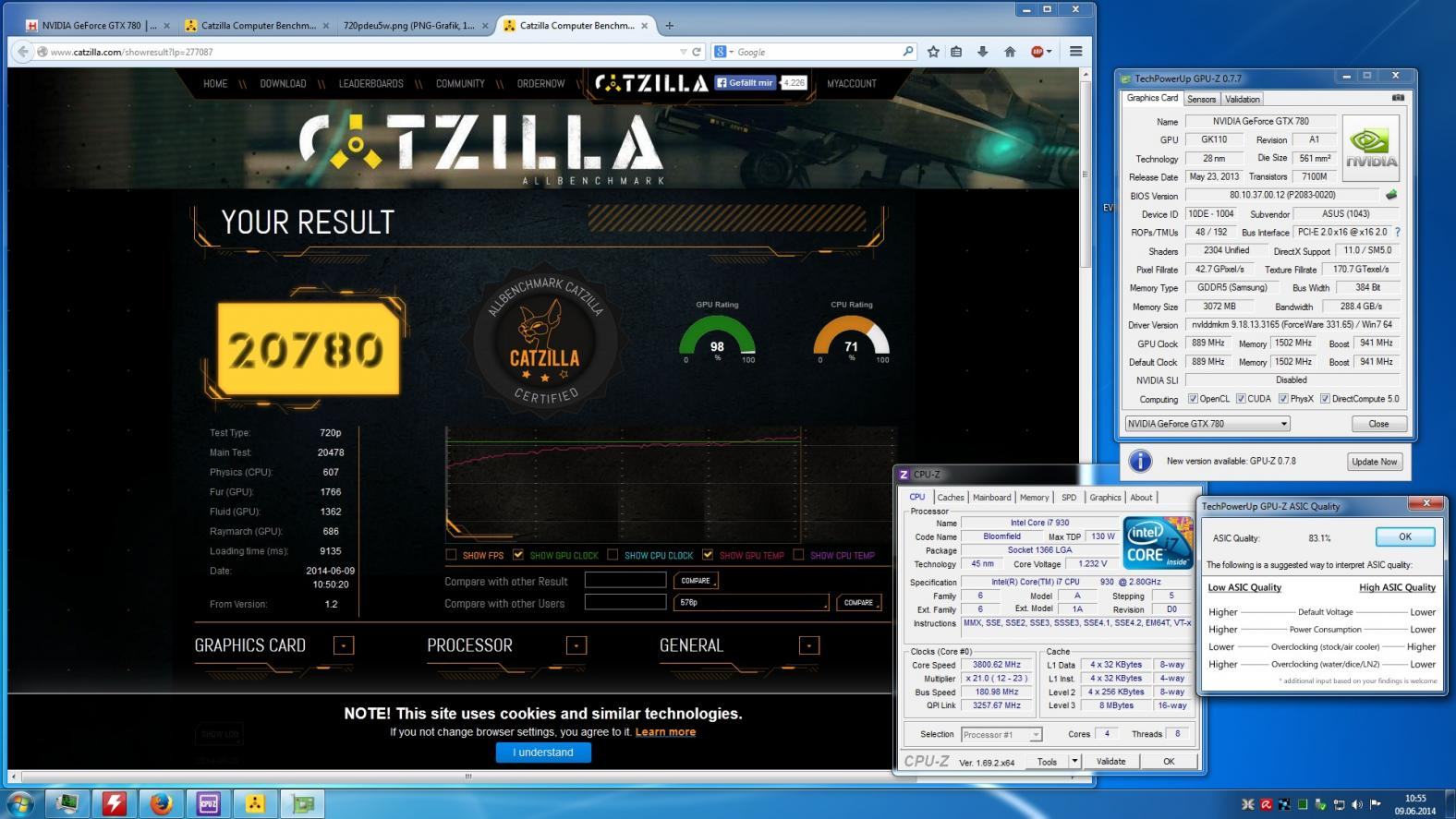The image size is (1456, 819).
Task: Toggle the CUDA checkbox in GPU-Z
Action: [x=1241, y=399]
